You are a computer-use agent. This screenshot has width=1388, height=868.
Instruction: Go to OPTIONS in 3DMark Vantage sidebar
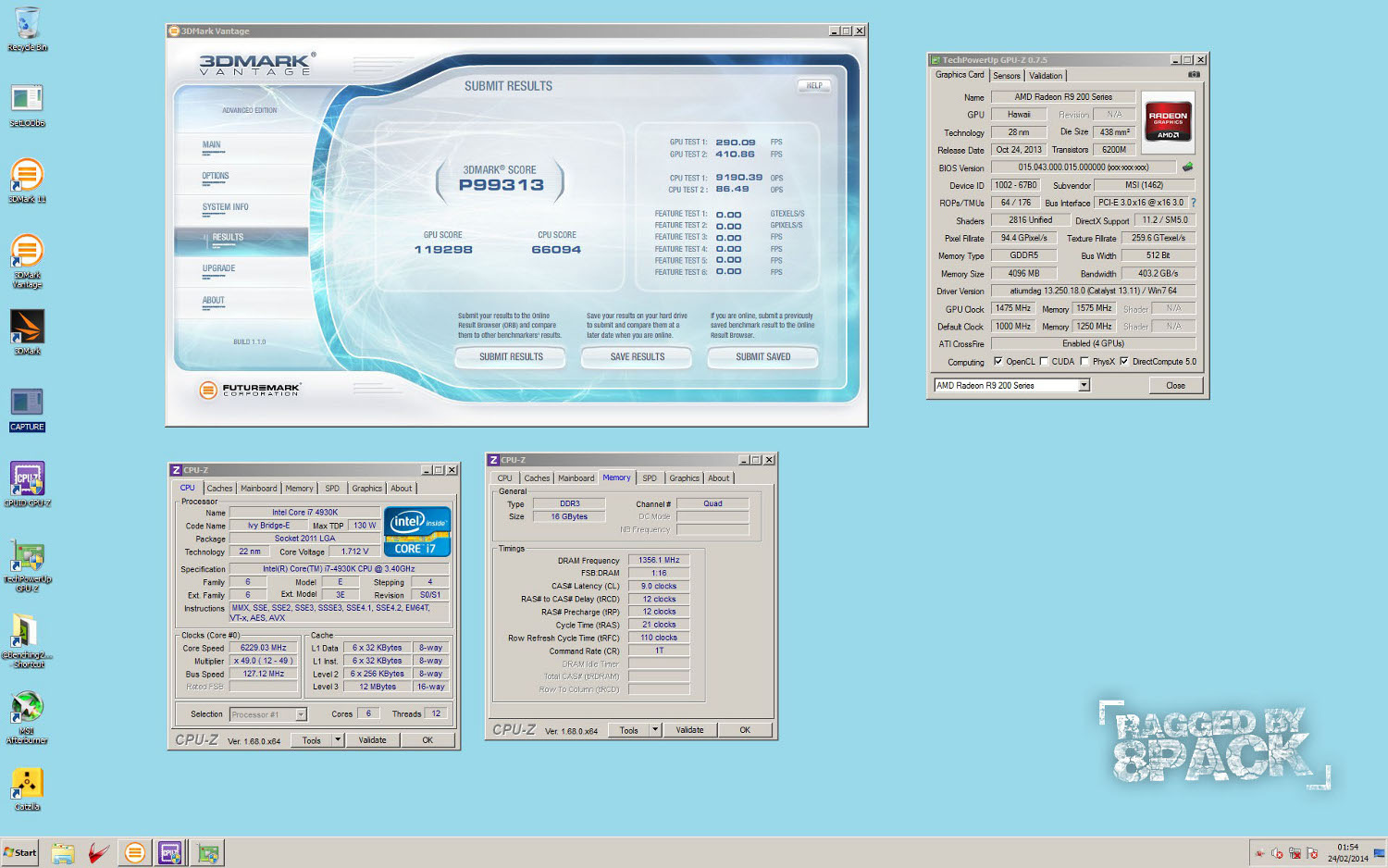[x=241, y=176]
